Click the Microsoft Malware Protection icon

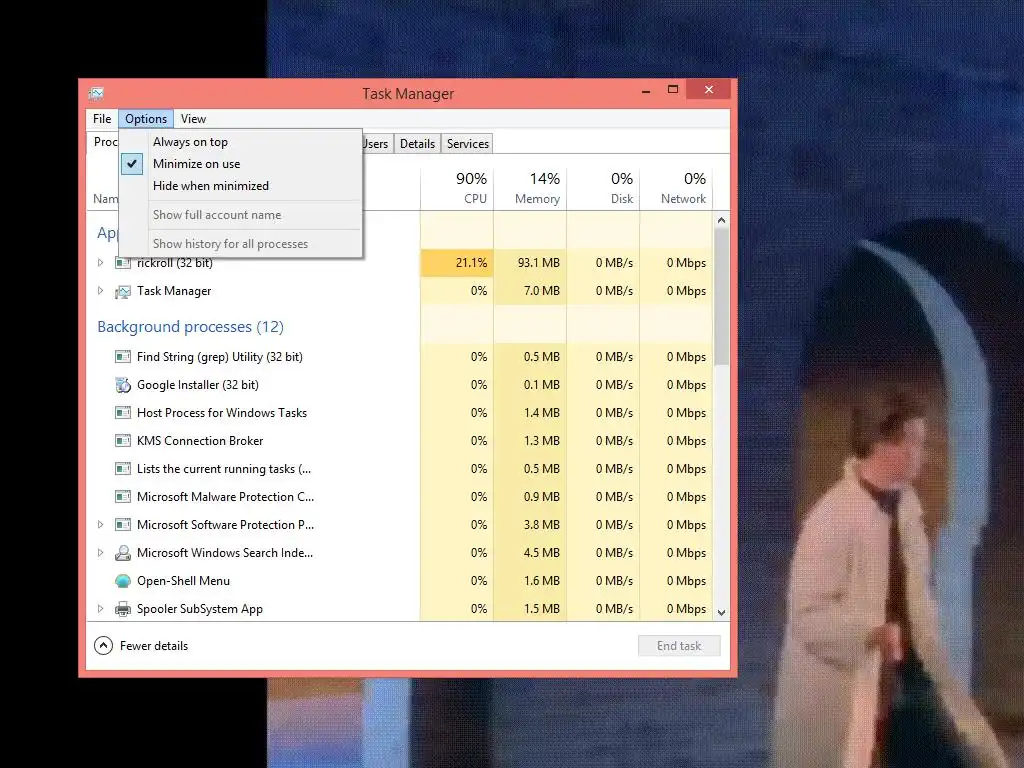123,497
